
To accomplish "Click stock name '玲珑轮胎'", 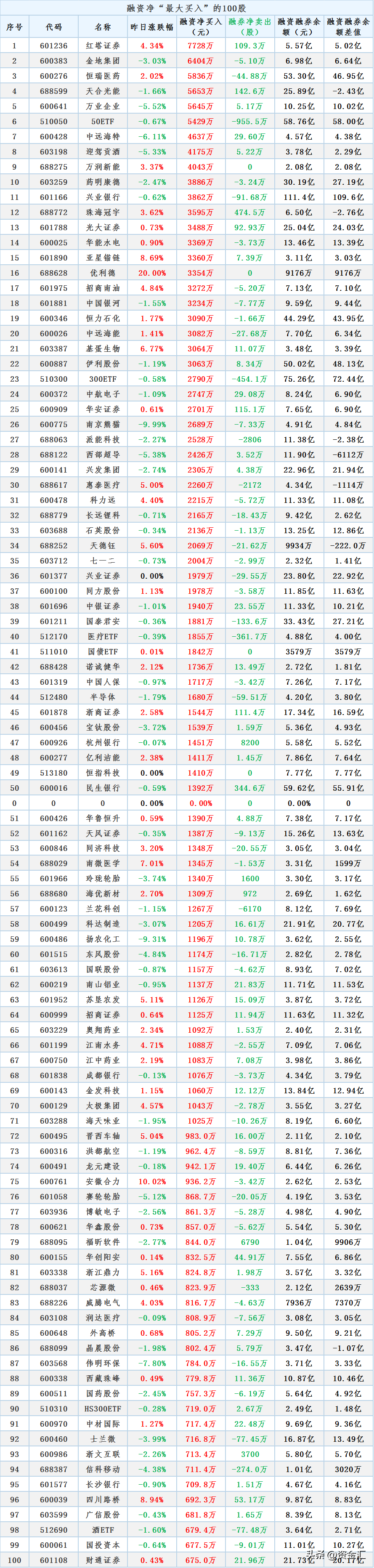I will tap(103, 878).
